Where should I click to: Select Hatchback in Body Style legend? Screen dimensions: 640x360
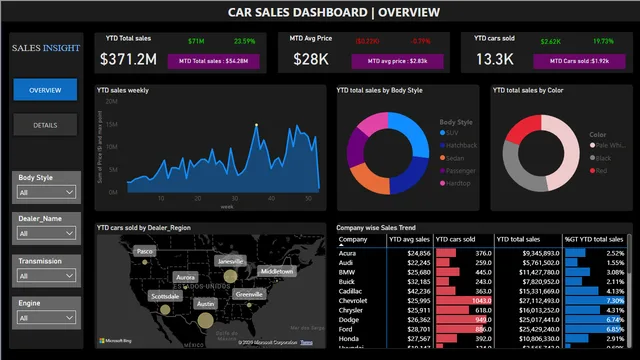pyautogui.click(x=458, y=145)
